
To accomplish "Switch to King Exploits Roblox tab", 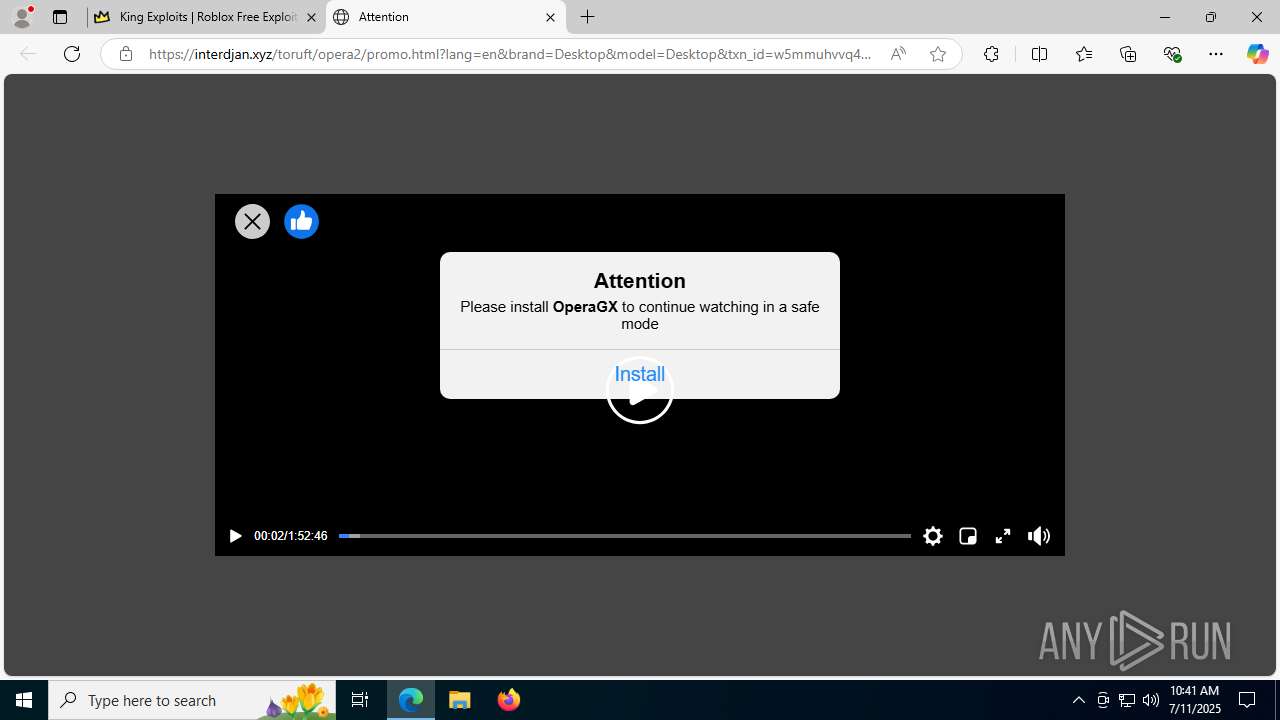I will pyautogui.click(x=206, y=17).
